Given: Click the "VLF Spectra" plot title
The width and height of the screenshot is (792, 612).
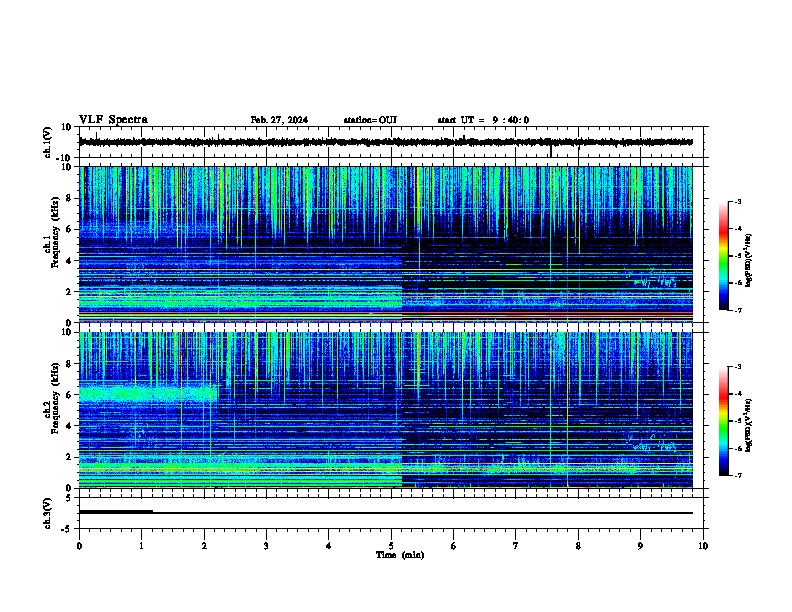Looking at the screenshot, I should [x=113, y=120].
